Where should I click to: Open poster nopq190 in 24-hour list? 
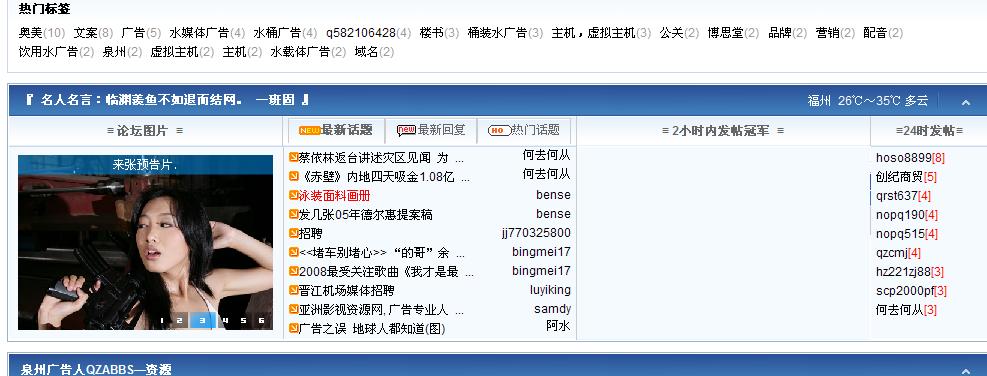pos(900,215)
